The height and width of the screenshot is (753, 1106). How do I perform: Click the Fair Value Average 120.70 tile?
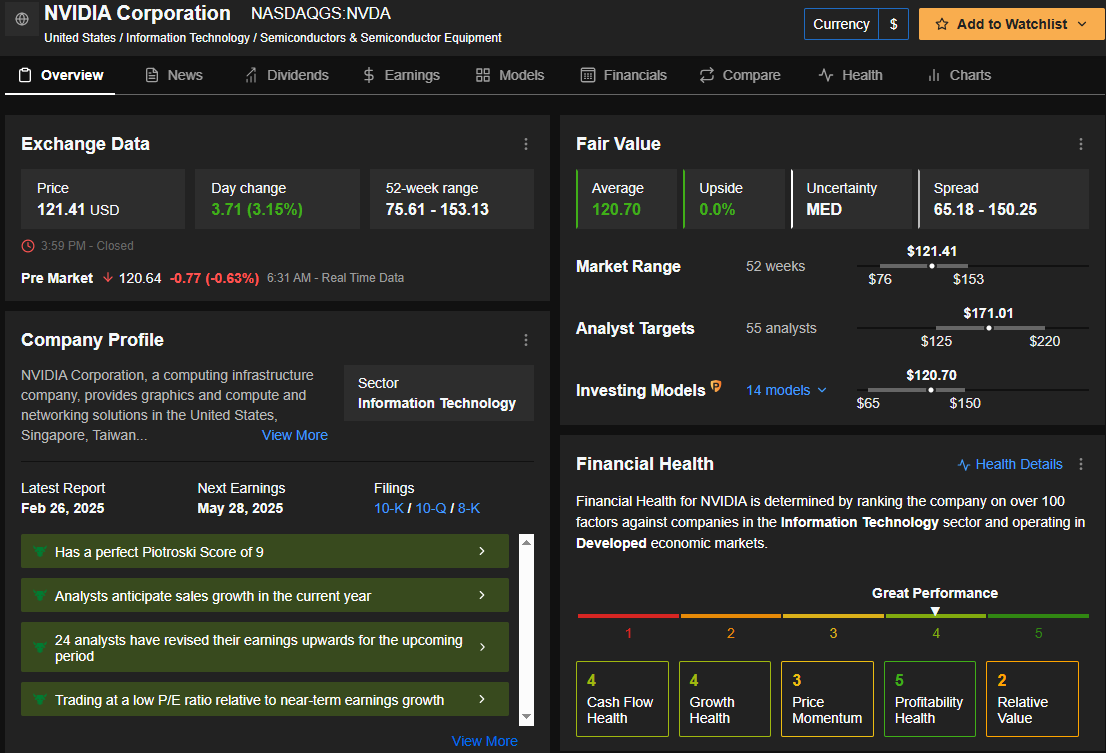click(x=626, y=199)
